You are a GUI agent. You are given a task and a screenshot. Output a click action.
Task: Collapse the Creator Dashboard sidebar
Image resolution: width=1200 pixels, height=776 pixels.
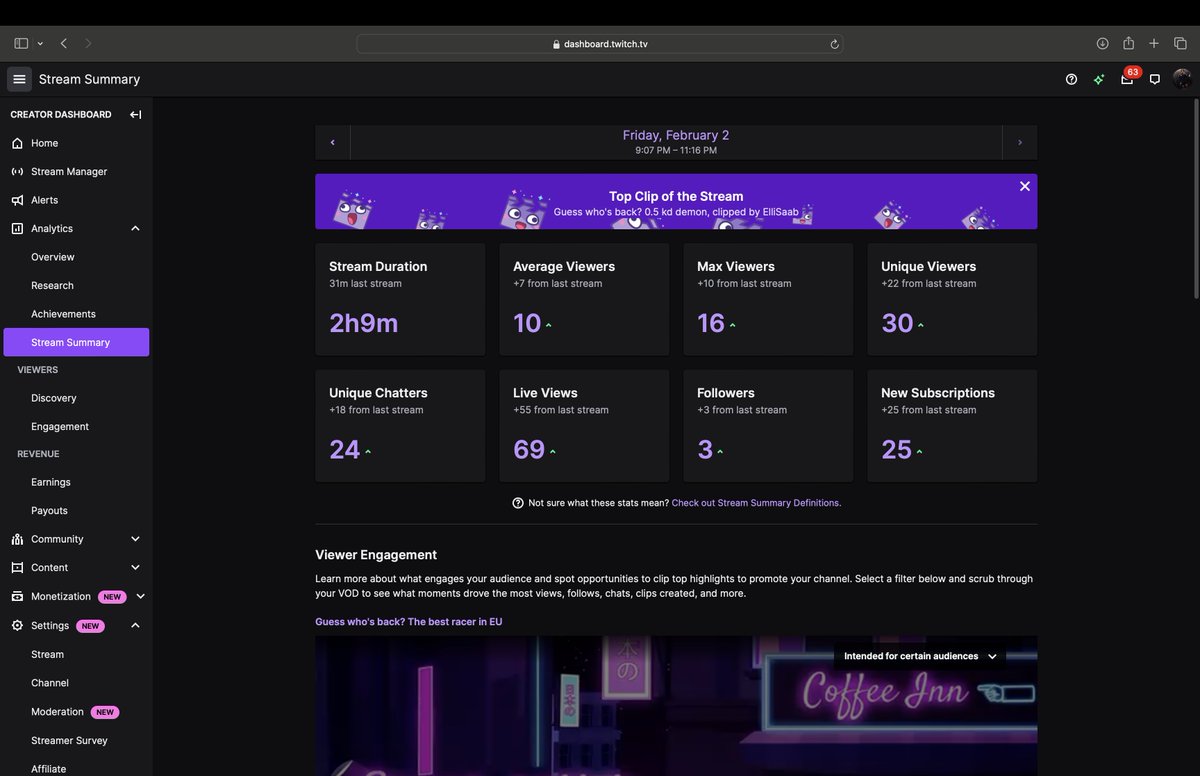coord(135,114)
